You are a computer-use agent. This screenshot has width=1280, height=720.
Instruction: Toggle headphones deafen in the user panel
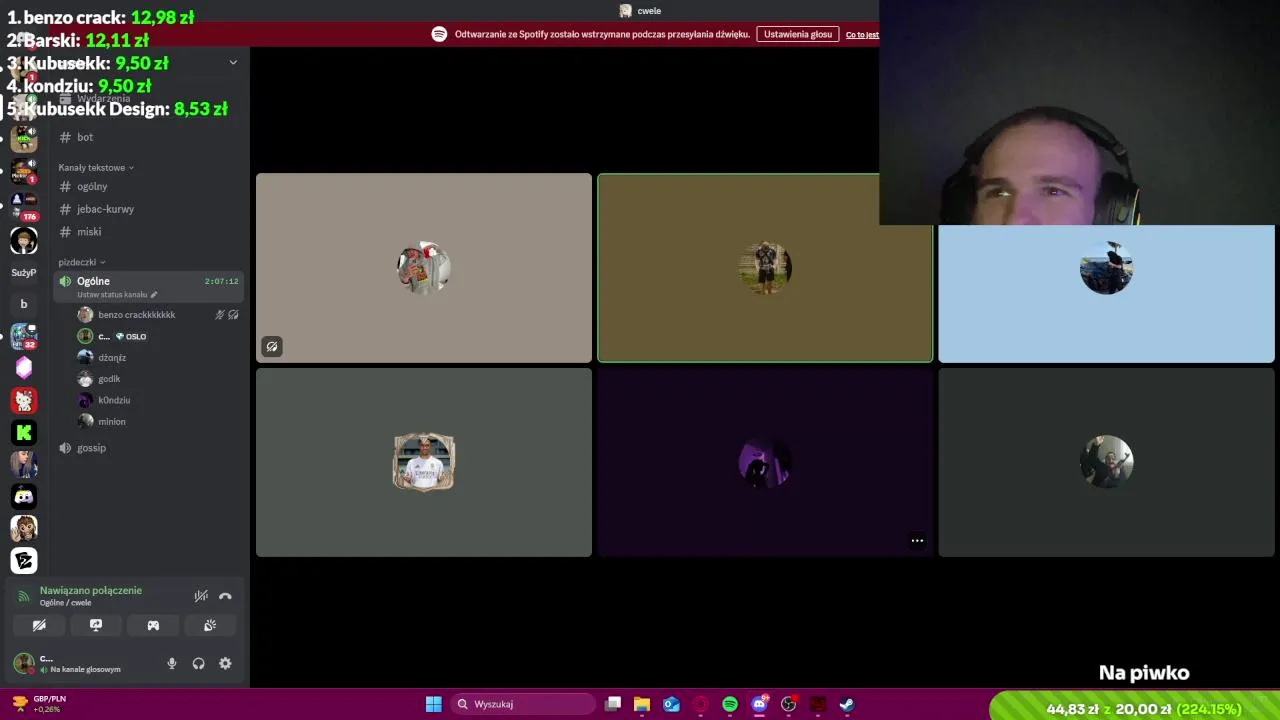coord(198,663)
